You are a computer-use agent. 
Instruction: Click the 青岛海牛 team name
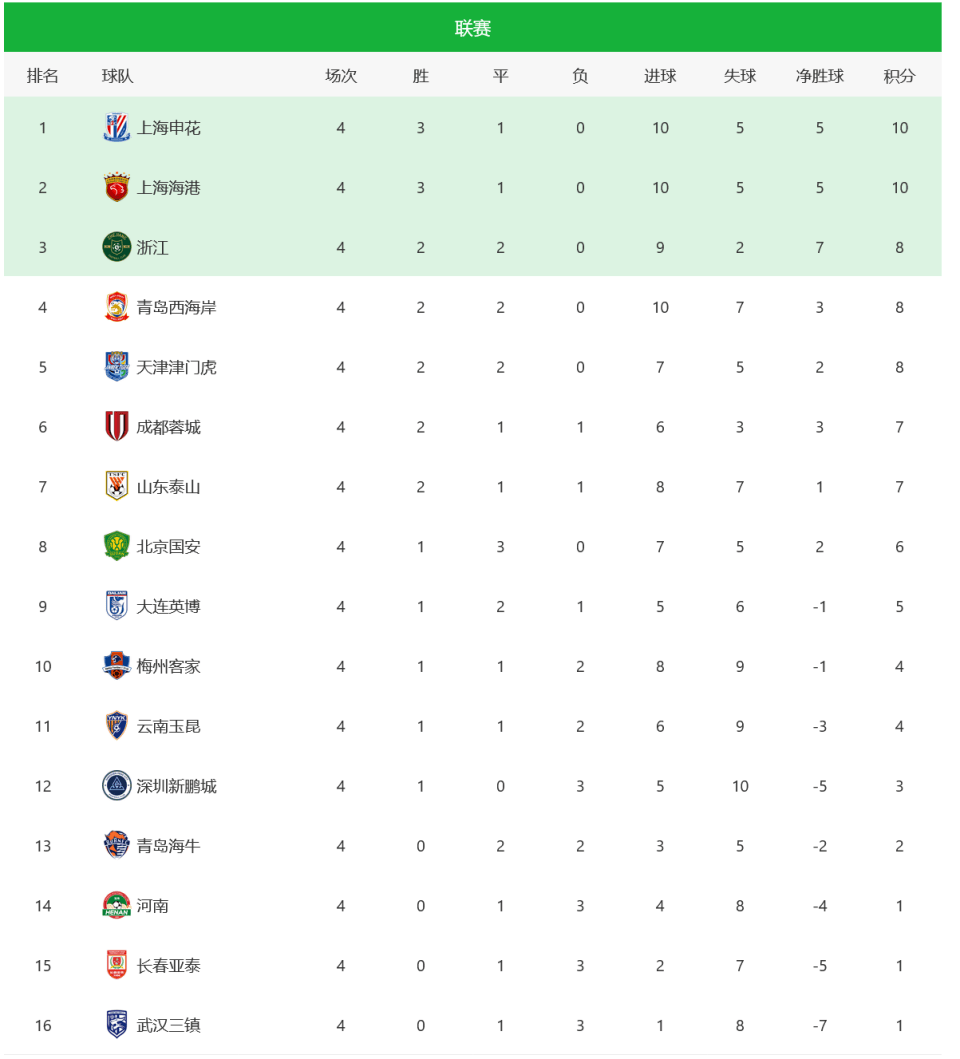pyautogui.click(x=168, y=846)
